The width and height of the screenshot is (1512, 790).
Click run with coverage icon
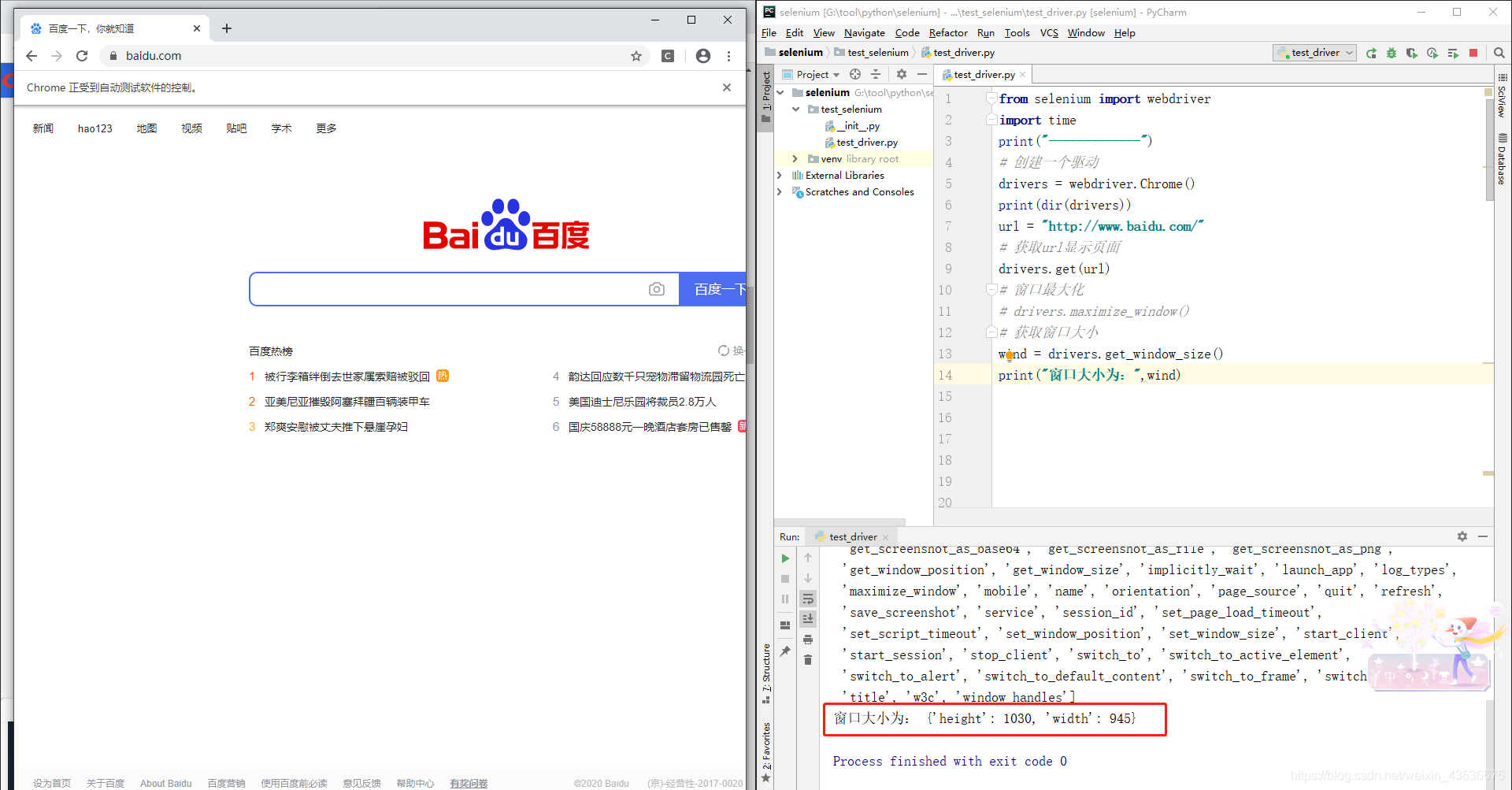click(x=1412, y=53)
